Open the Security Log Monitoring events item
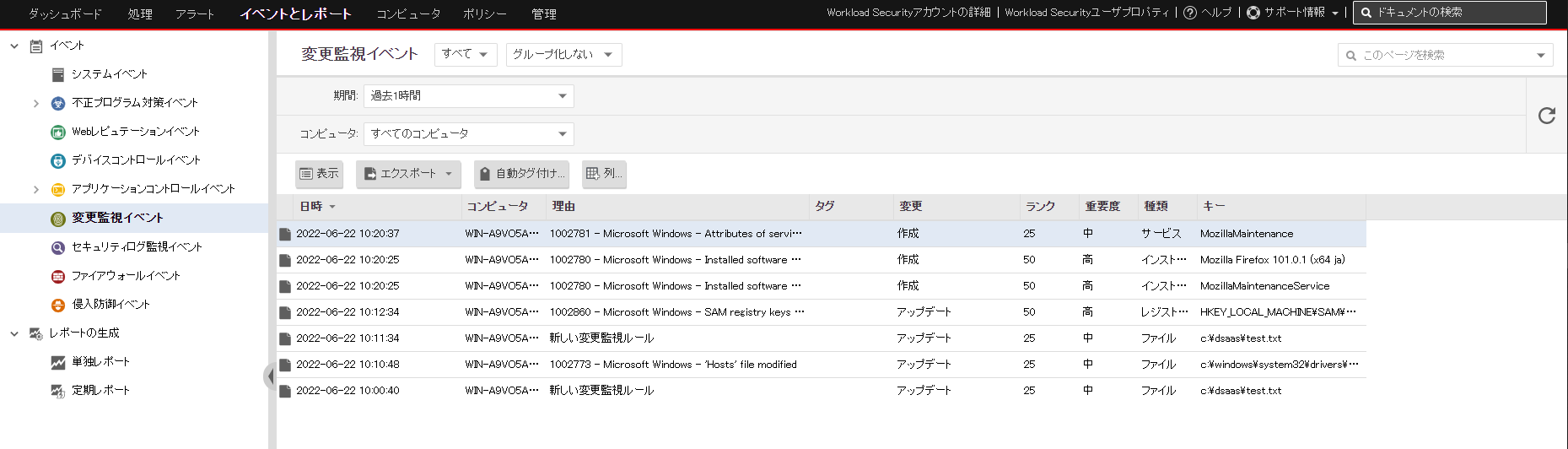 click(137, 247)
